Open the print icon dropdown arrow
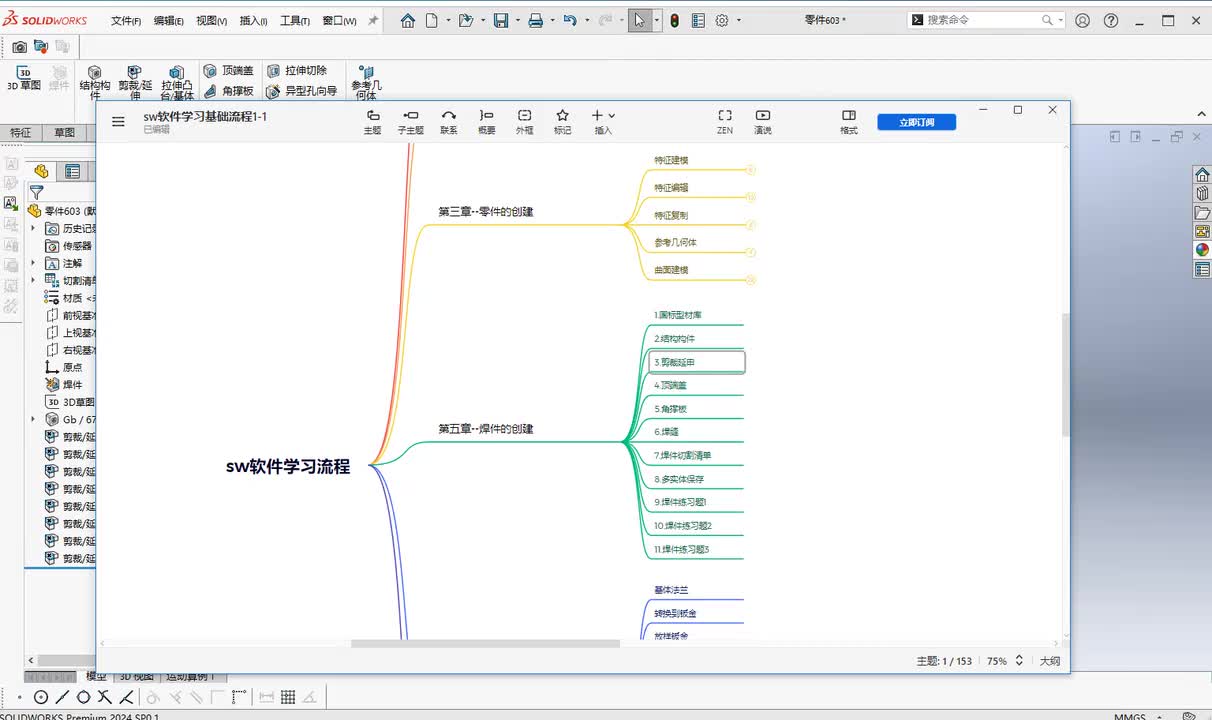The height and width of the screenshot is (720, 1212). (x=551, y=20)
